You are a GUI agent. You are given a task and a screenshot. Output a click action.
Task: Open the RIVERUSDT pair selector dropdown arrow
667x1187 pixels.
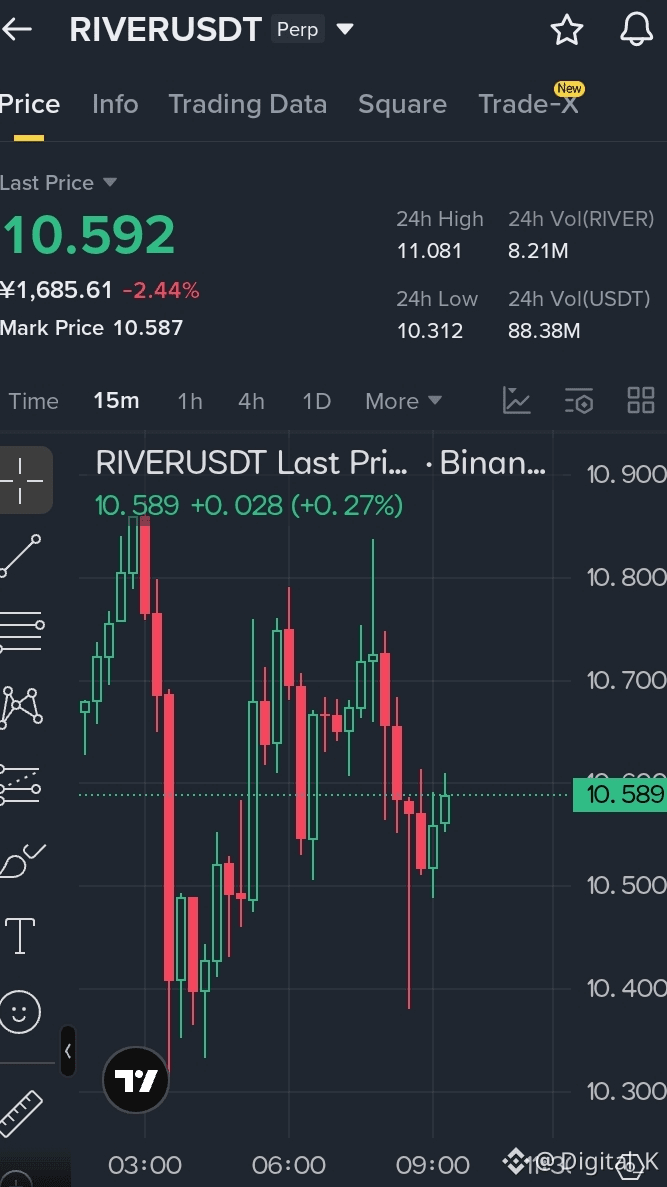tap(344, 30)
